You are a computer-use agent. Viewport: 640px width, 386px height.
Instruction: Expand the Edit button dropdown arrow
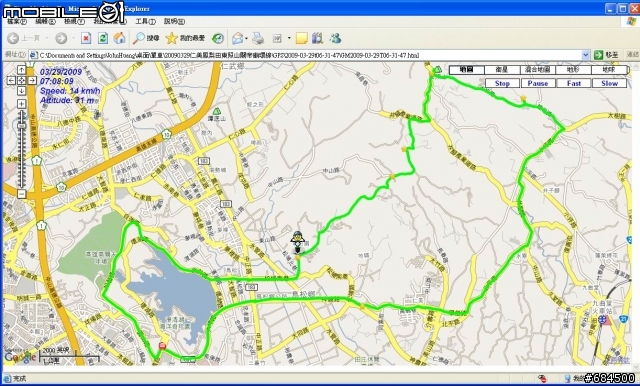coord(289,38)
